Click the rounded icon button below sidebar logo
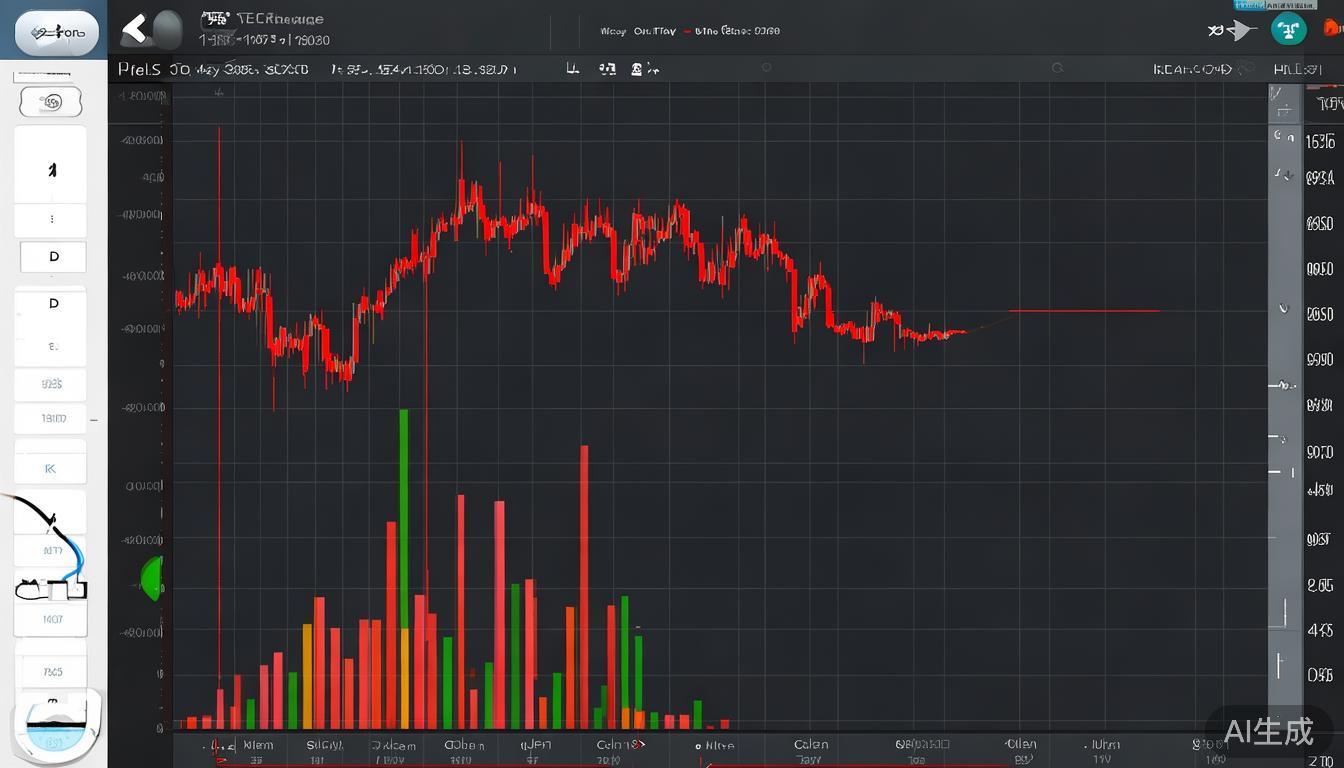The image size is (1344, 768). pos(51,102)
